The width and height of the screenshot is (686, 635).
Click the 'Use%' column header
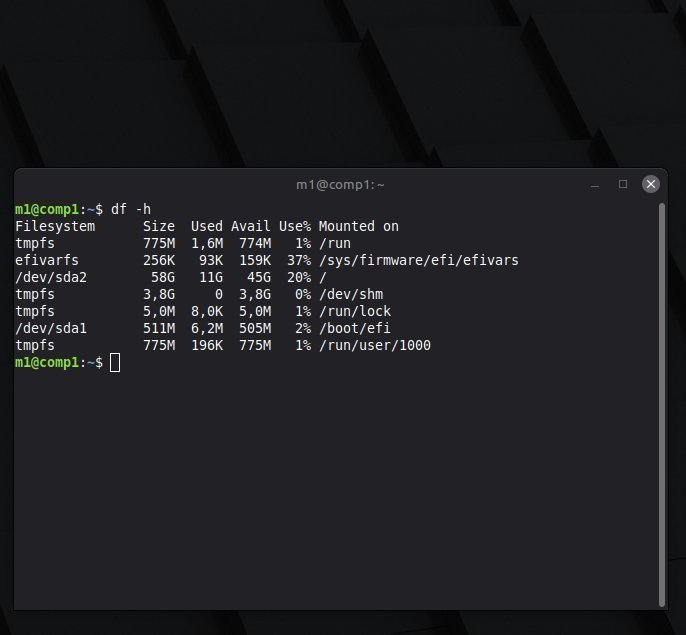click(295, 226)
